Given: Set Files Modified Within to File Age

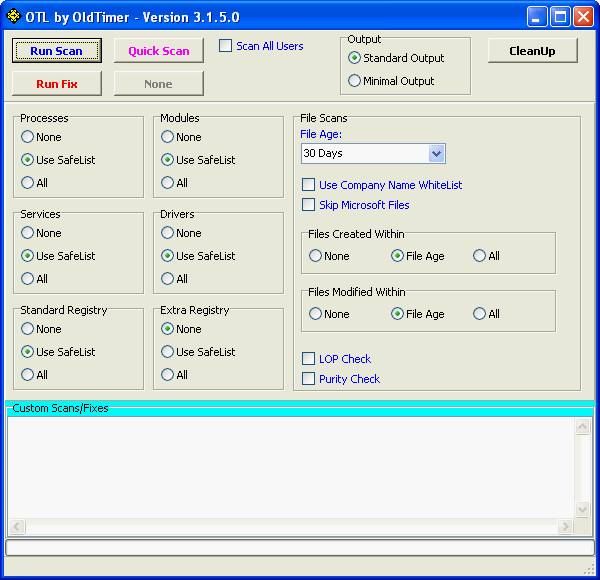Looking at the screenshot, I should click(397, 314).
